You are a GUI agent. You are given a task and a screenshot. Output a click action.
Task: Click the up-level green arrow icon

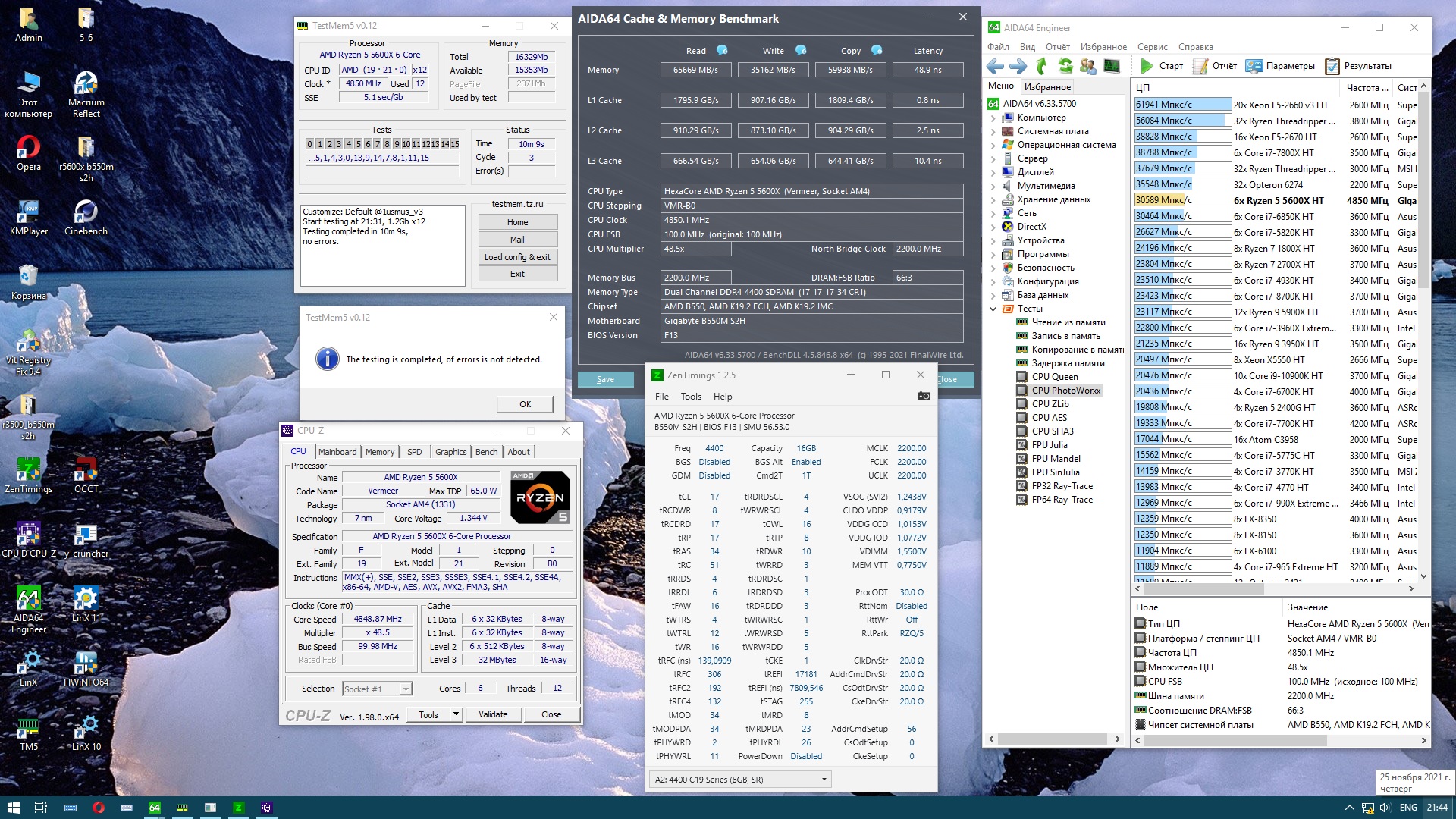(x=1042, y=66)
